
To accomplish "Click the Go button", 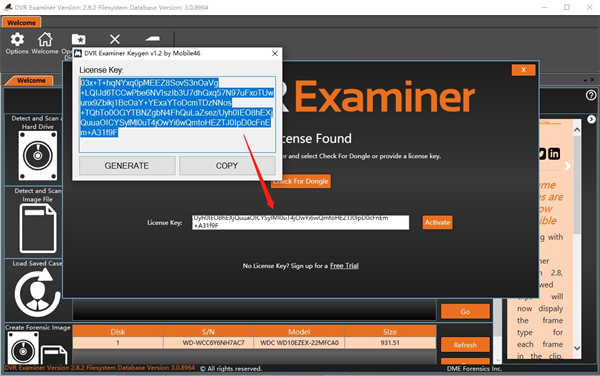I will [x=465, y=311].
